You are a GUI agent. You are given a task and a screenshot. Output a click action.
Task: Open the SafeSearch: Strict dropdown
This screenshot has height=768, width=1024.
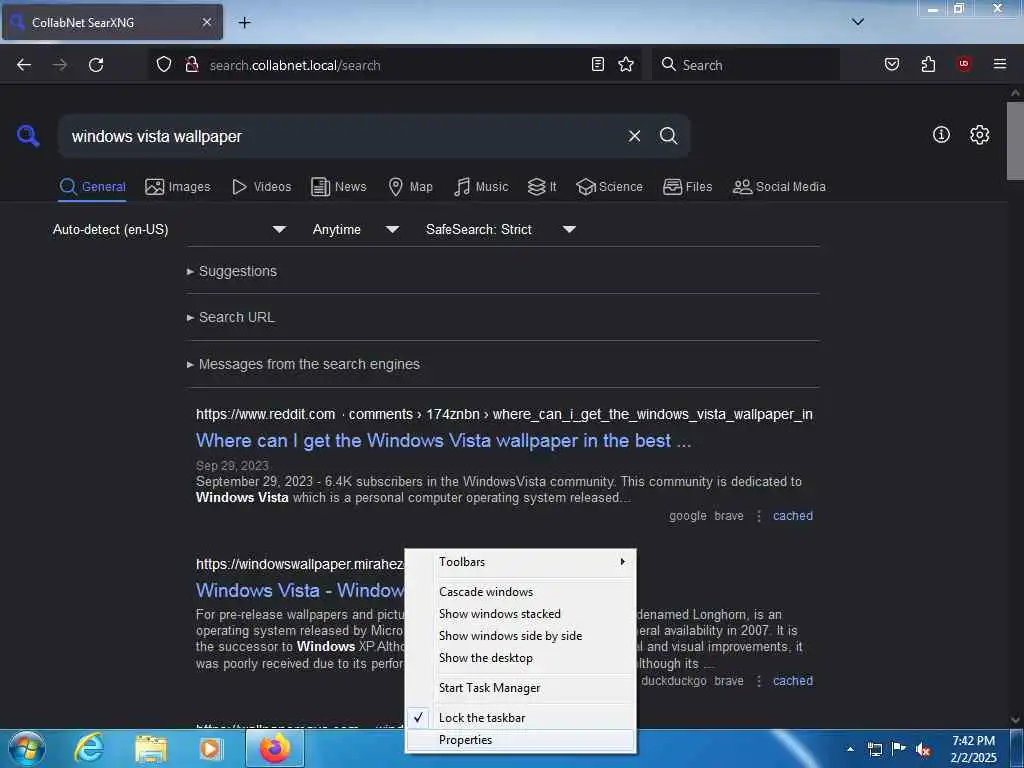[500, 229]
